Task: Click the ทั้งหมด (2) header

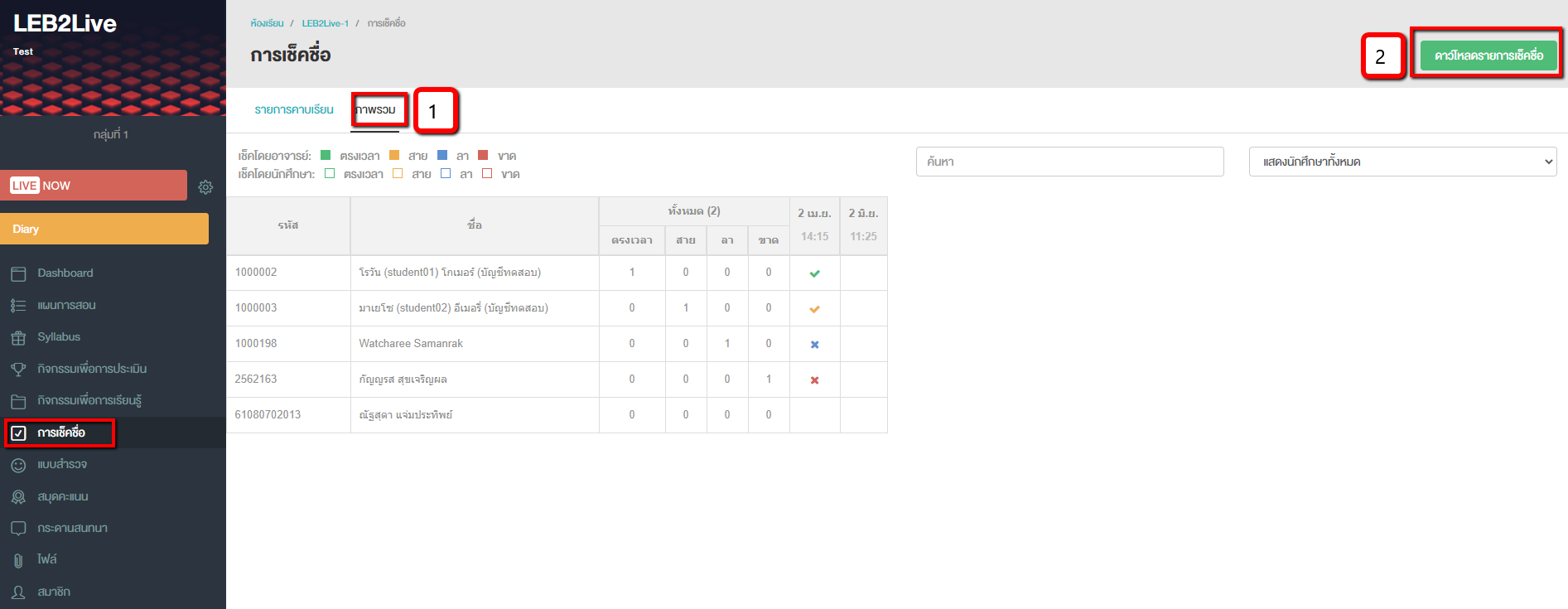Action: (694, 211)
